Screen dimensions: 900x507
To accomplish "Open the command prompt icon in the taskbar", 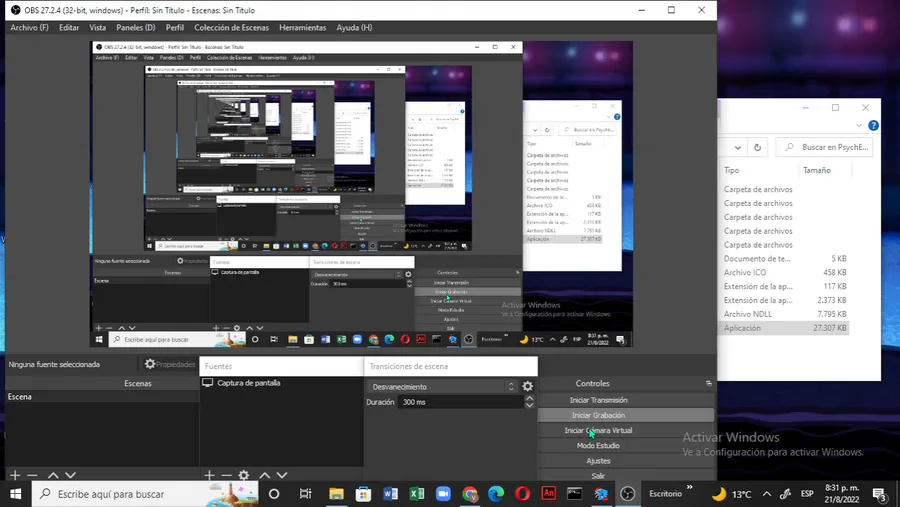I will (575, 494).
